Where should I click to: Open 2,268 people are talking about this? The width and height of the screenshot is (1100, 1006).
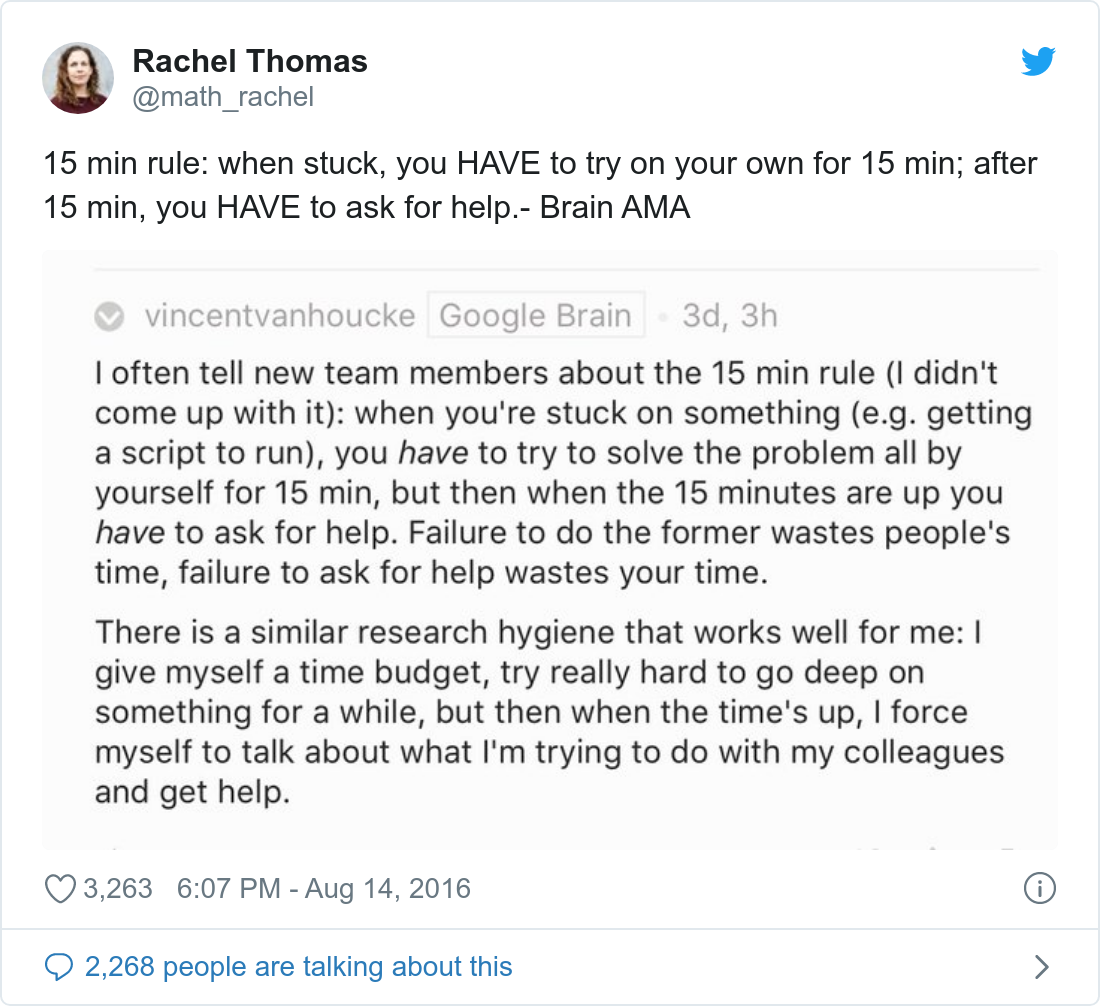point(299,967)
